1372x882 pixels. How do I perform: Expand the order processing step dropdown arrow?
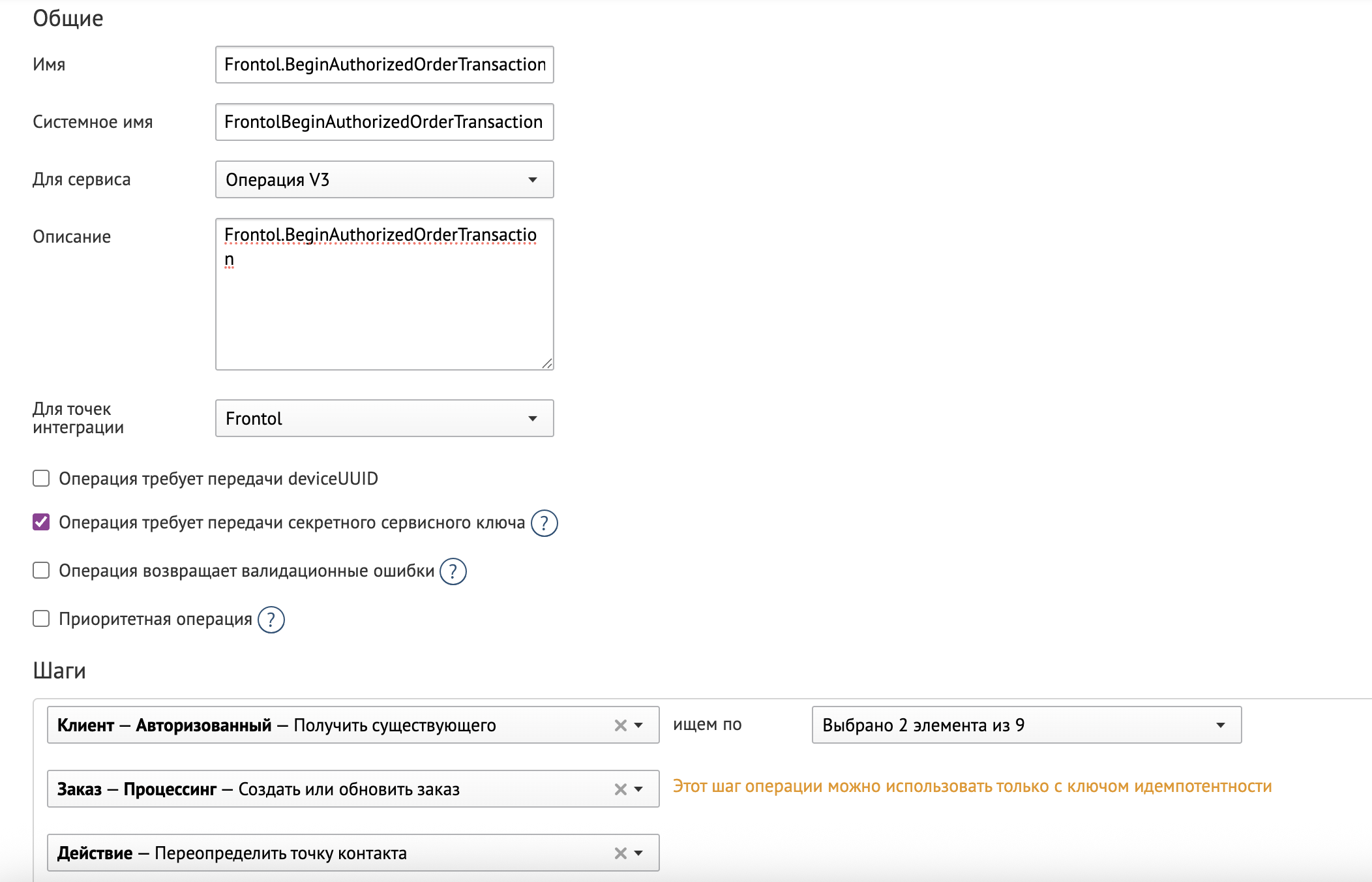639,789
